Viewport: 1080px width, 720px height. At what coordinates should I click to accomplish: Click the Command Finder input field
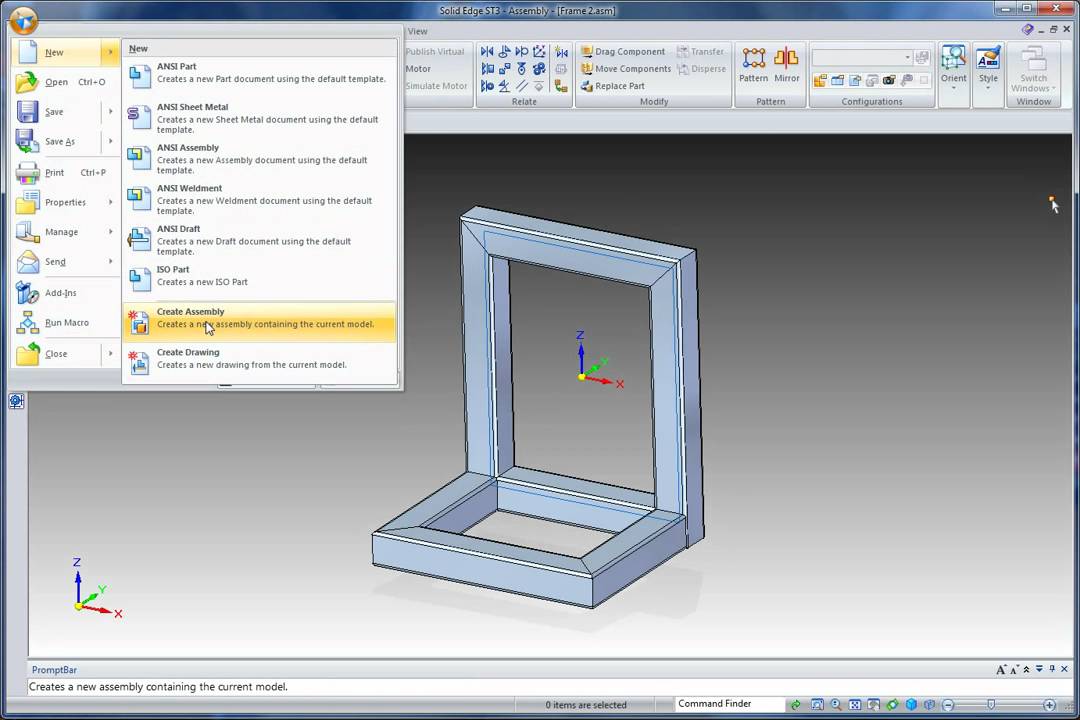pos(729,704)
